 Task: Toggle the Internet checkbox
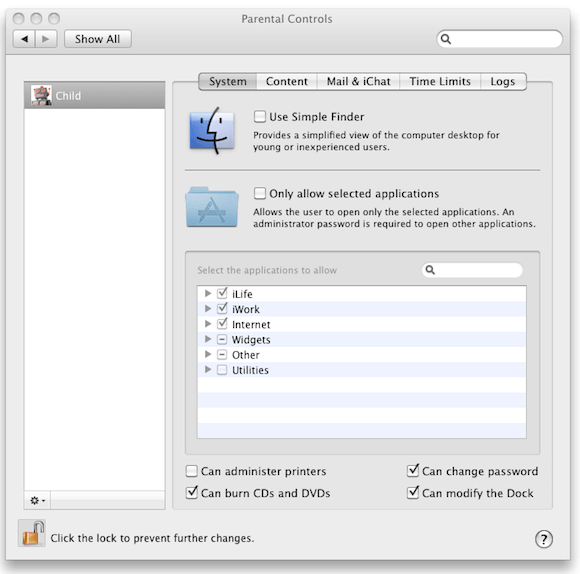click(x=222, y=324)
